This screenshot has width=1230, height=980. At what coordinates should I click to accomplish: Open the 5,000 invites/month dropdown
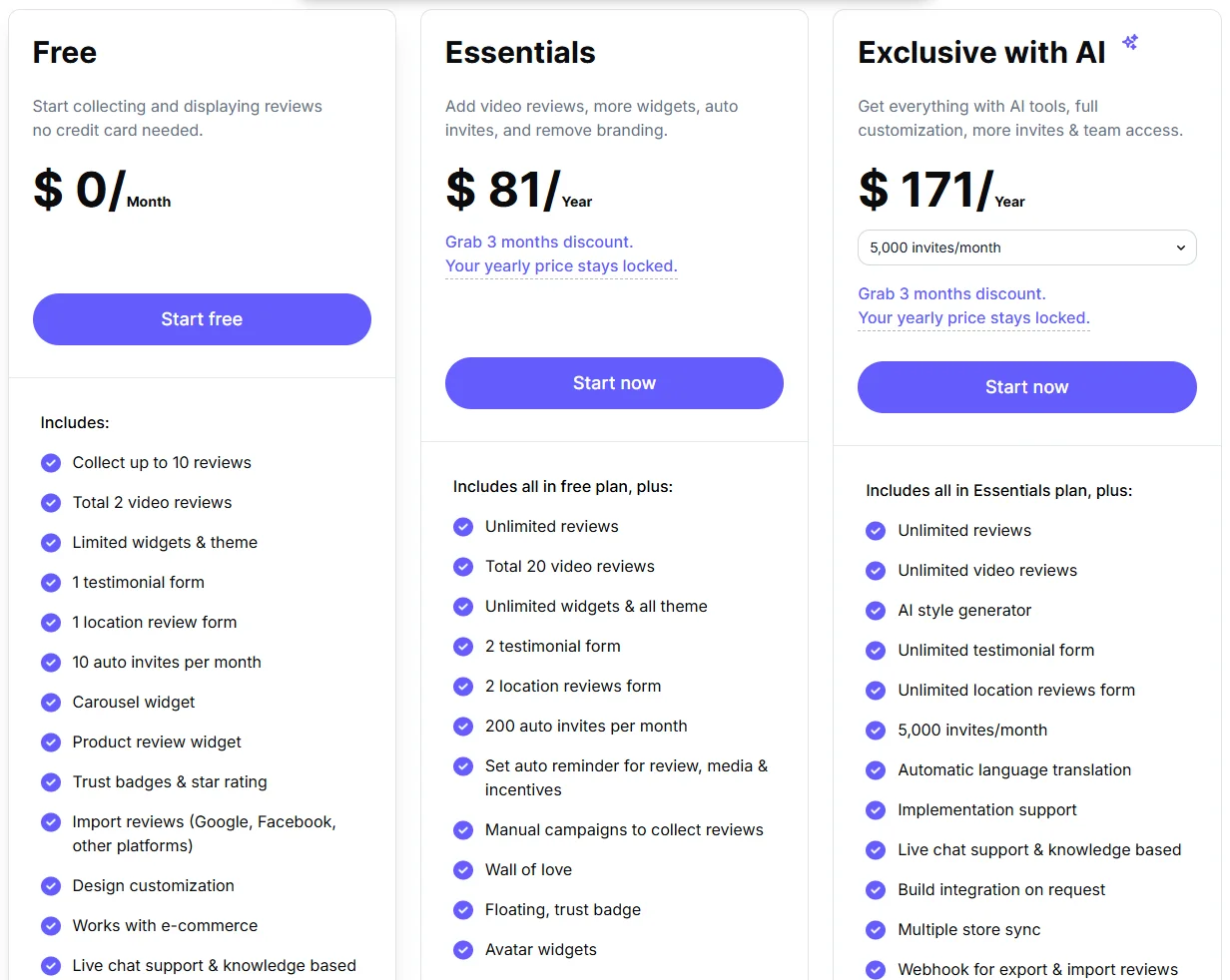point(1026,247)
